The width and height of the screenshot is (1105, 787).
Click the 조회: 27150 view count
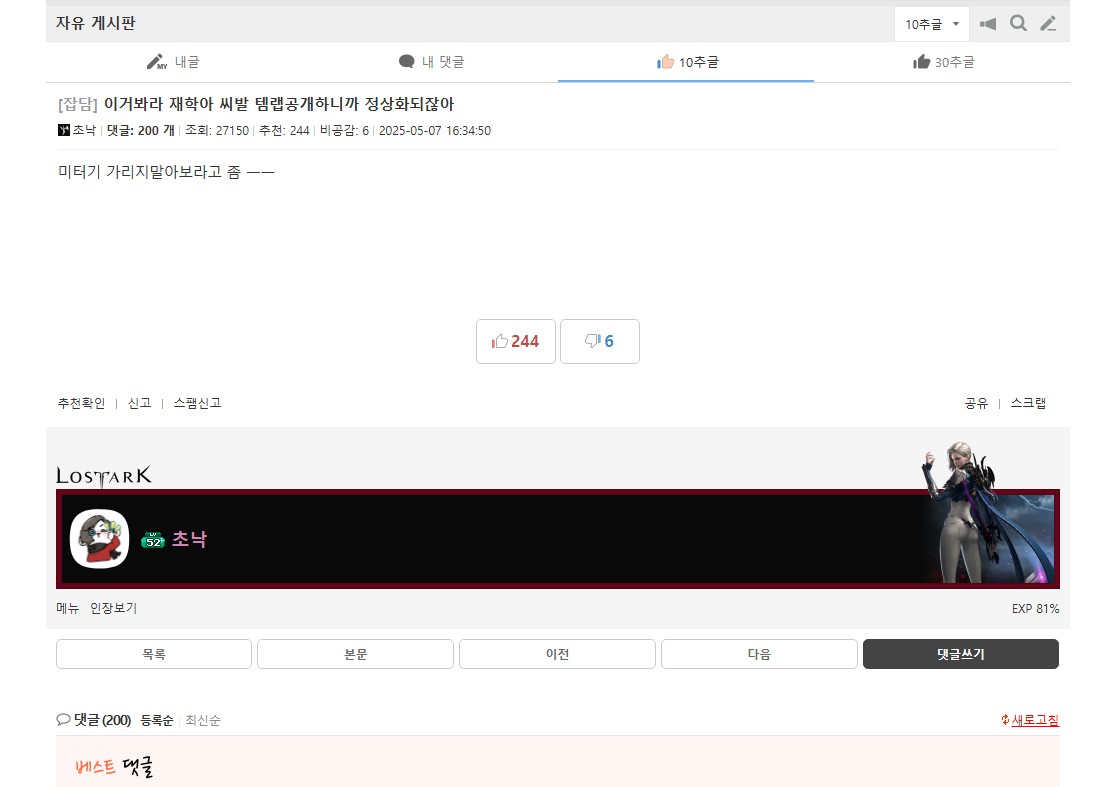tap(217, 130)
